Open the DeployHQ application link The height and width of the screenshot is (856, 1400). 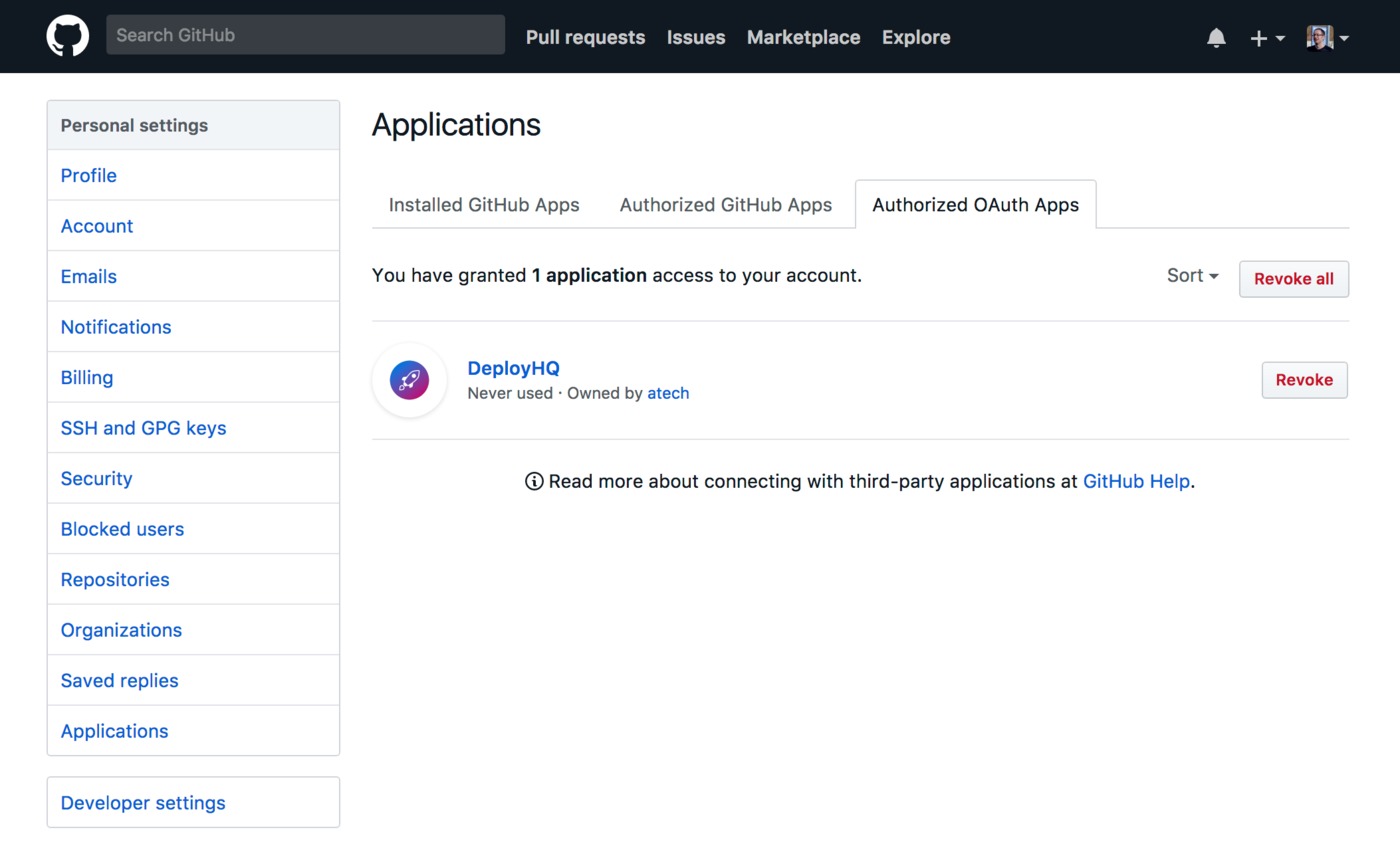(513, 368)
